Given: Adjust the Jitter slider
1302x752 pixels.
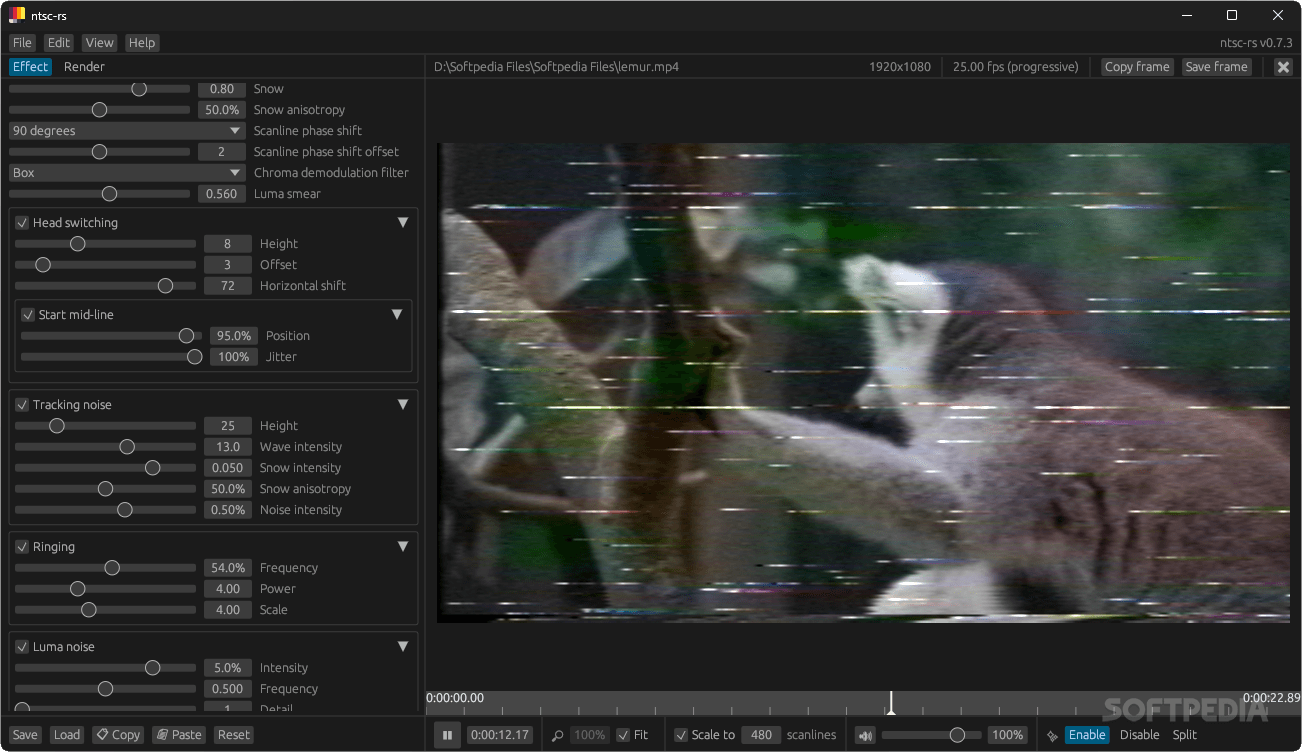Looking at the screenshot, I should tap(112, 357).
